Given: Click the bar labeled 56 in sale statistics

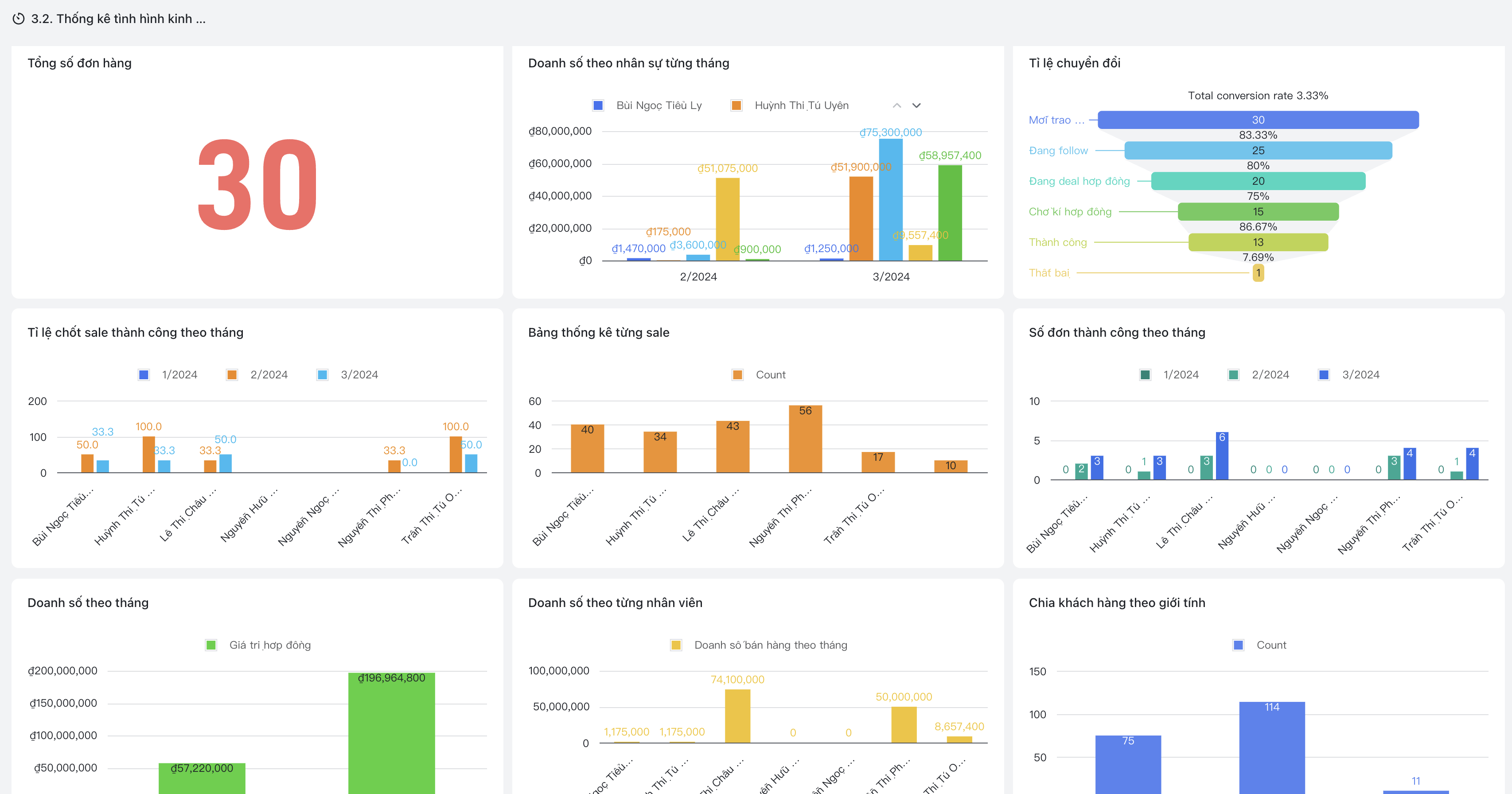Looking at the screenshot, I should coord(805,439).
